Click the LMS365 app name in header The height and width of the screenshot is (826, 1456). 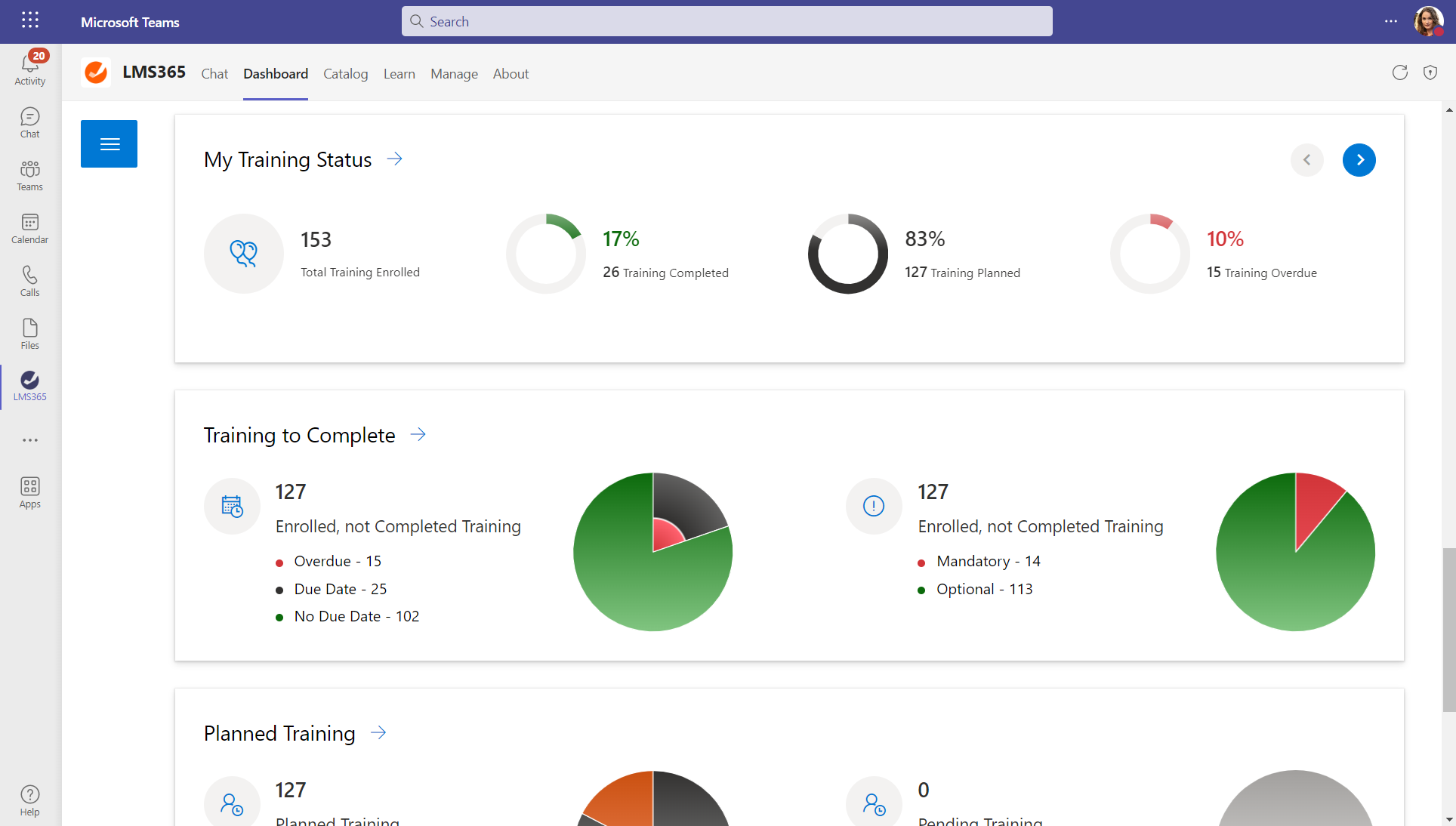coord(154,72)
